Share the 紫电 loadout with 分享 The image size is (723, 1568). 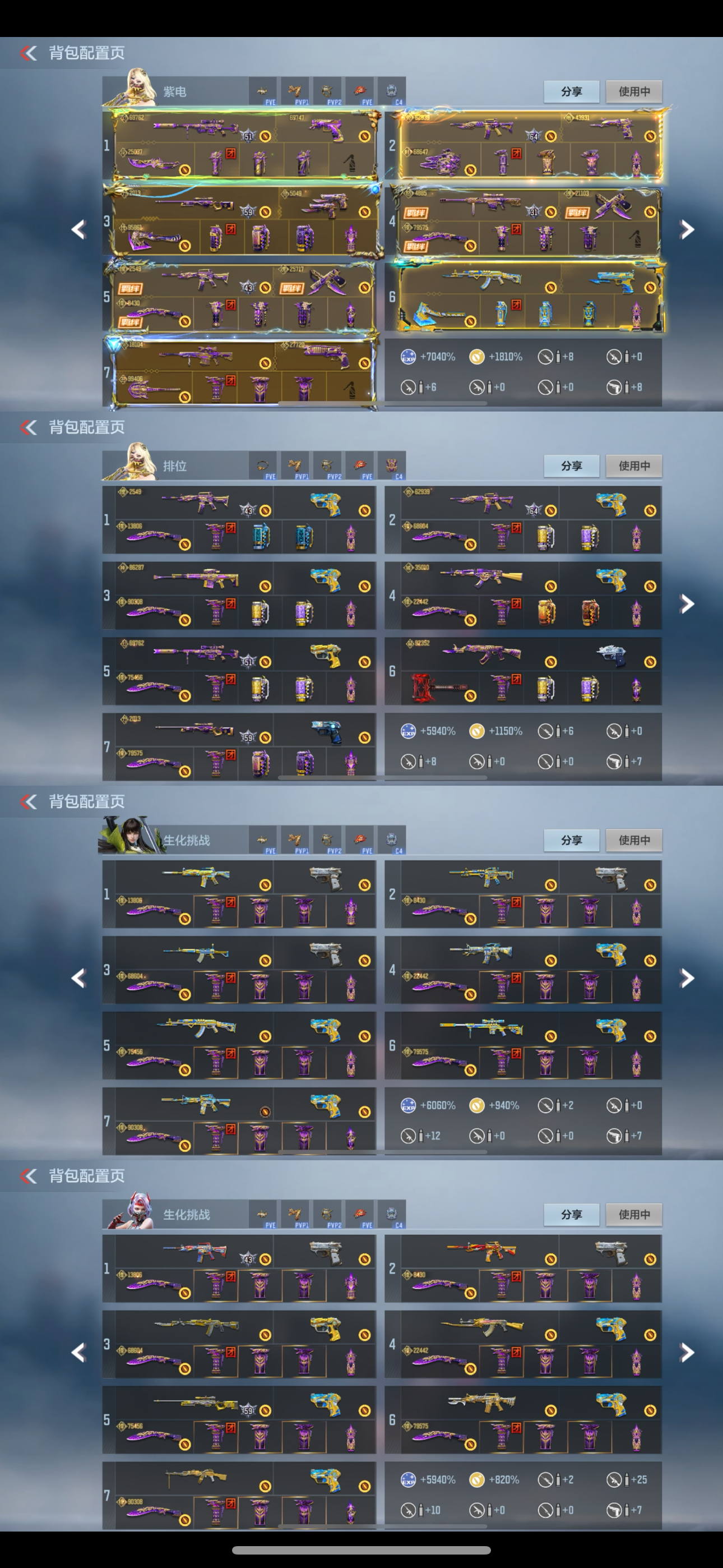[572, 91]
